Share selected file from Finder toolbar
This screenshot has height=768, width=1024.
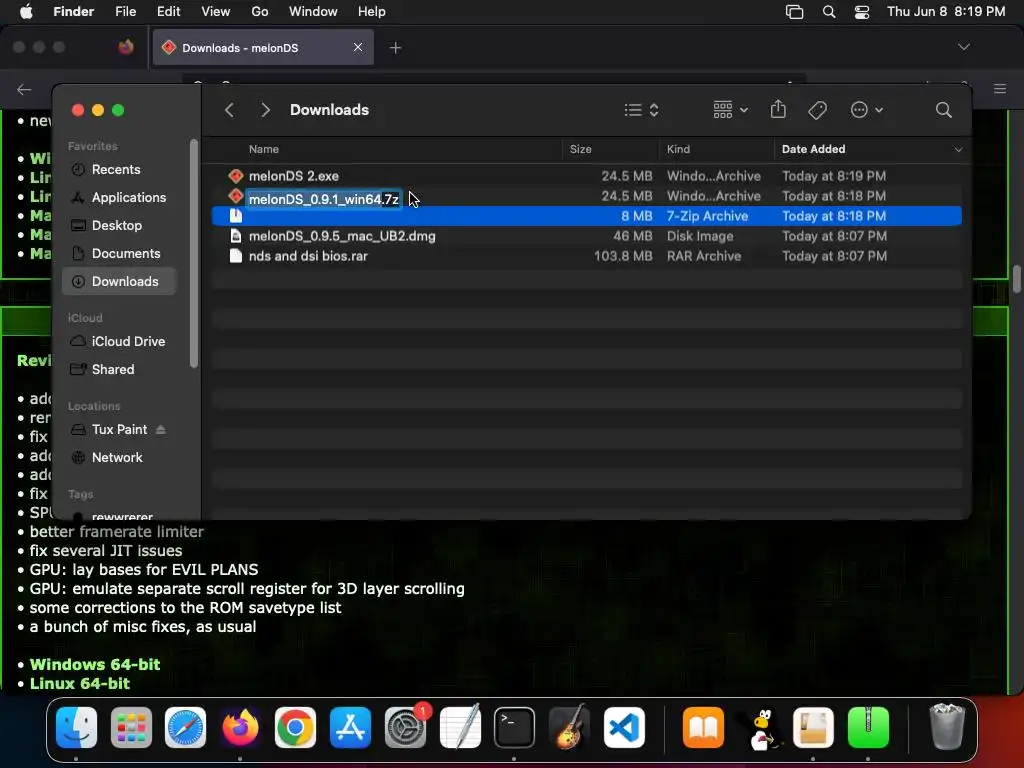coord(778,109)
